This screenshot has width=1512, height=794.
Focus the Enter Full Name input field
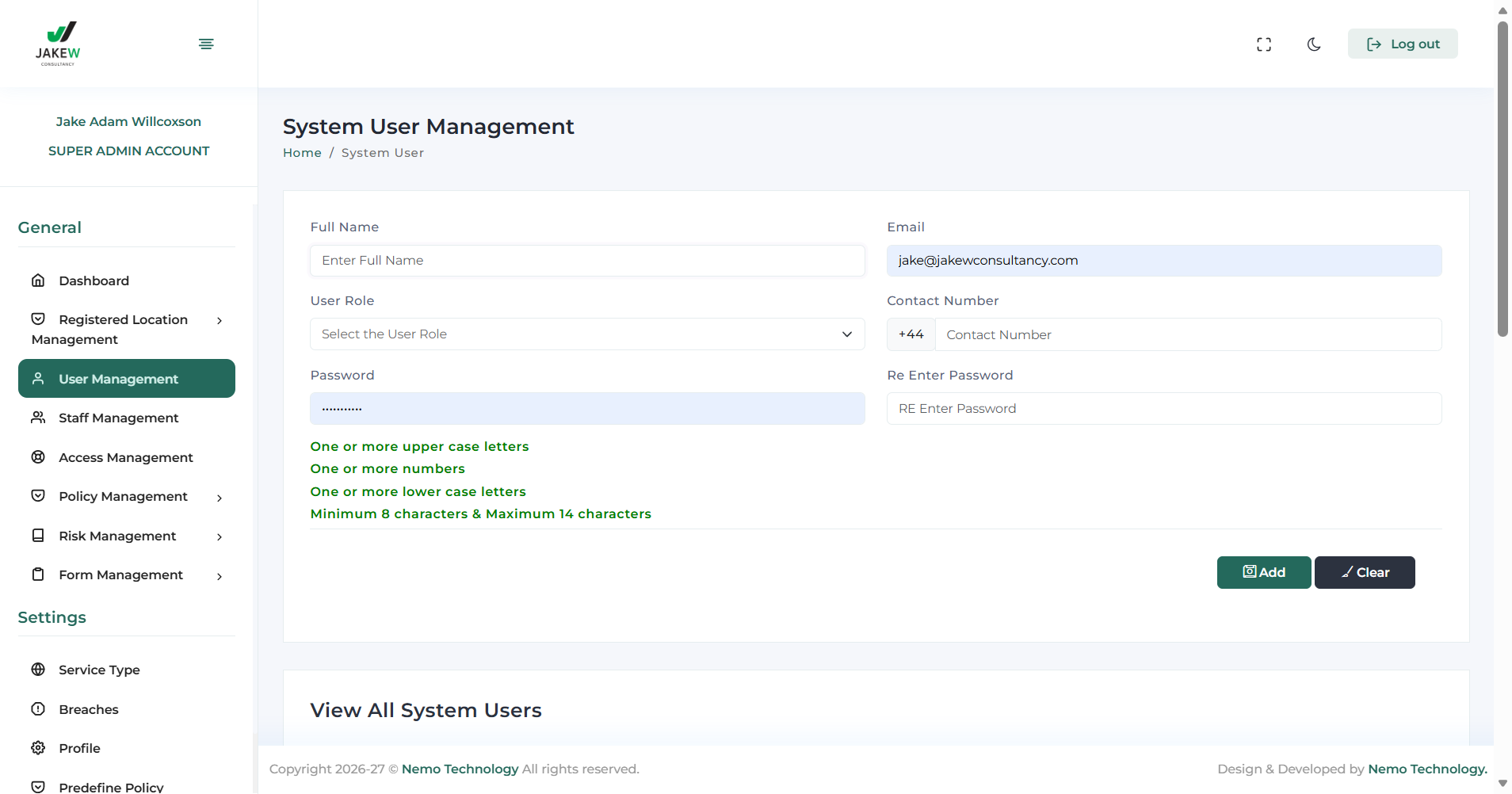click(586, 261)
